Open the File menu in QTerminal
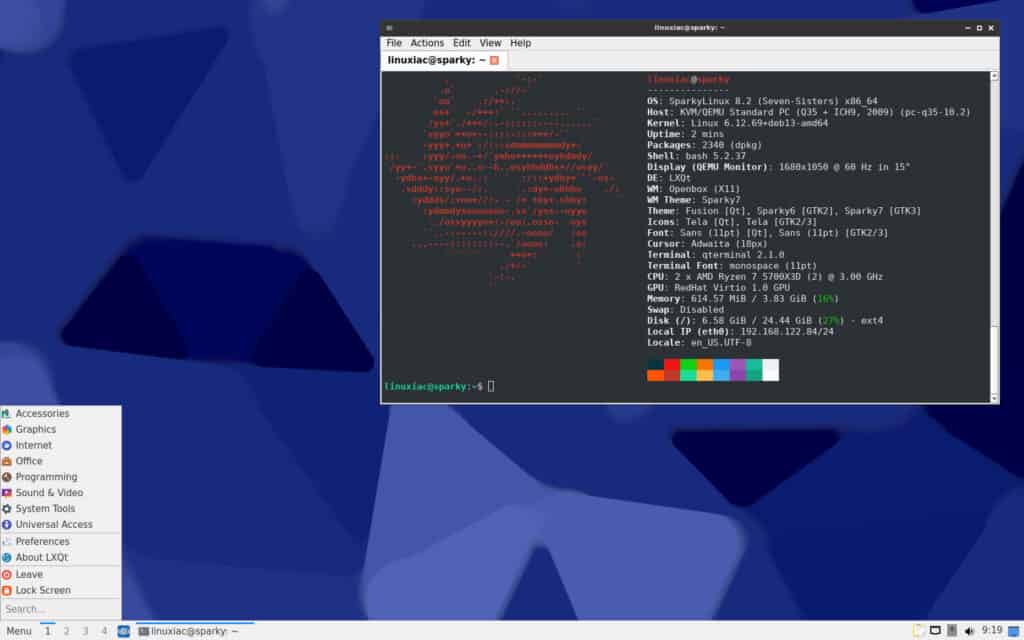The image size is (1024, 640). (394, 43)
